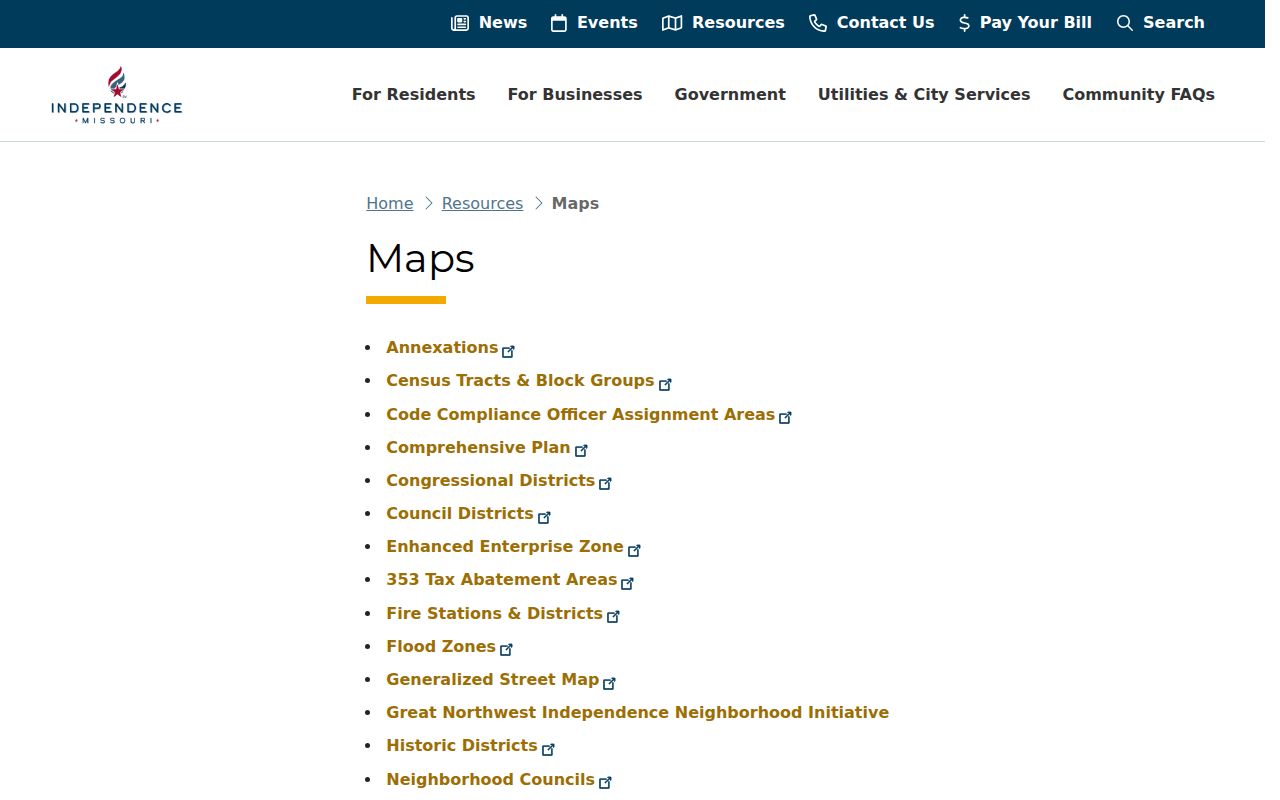
Task: Open the For Businesses menu
Action: [x=575, y=94]
